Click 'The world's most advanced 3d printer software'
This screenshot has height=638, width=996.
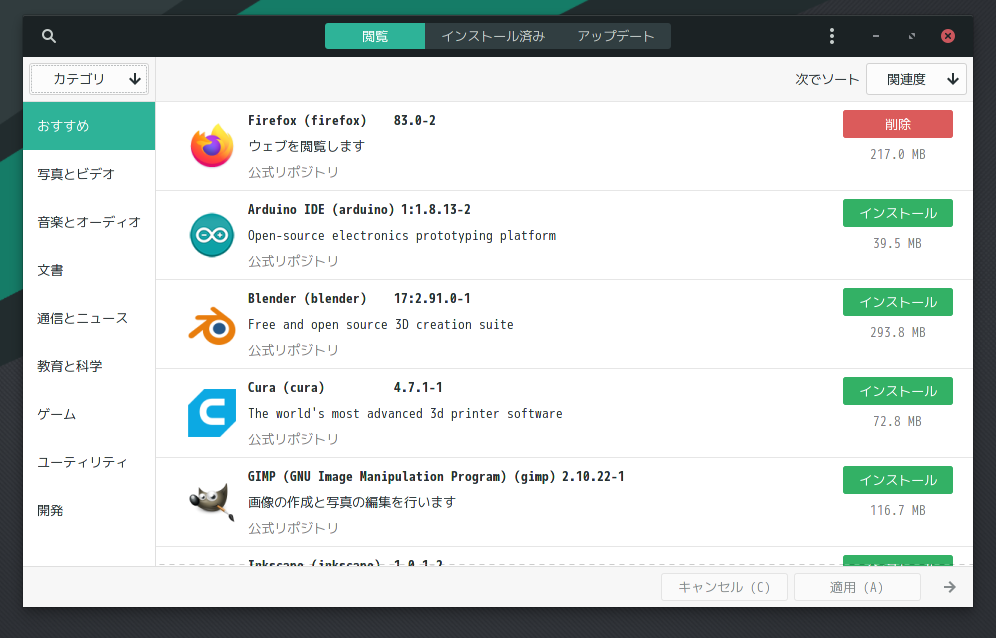click(x=405, y=414)
